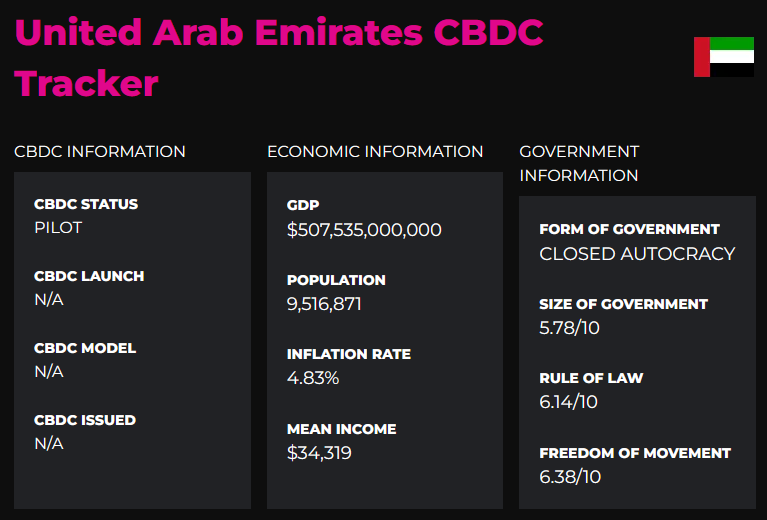
Task: Click the CBDC STATUS label
Action: [x=86, y=204]
